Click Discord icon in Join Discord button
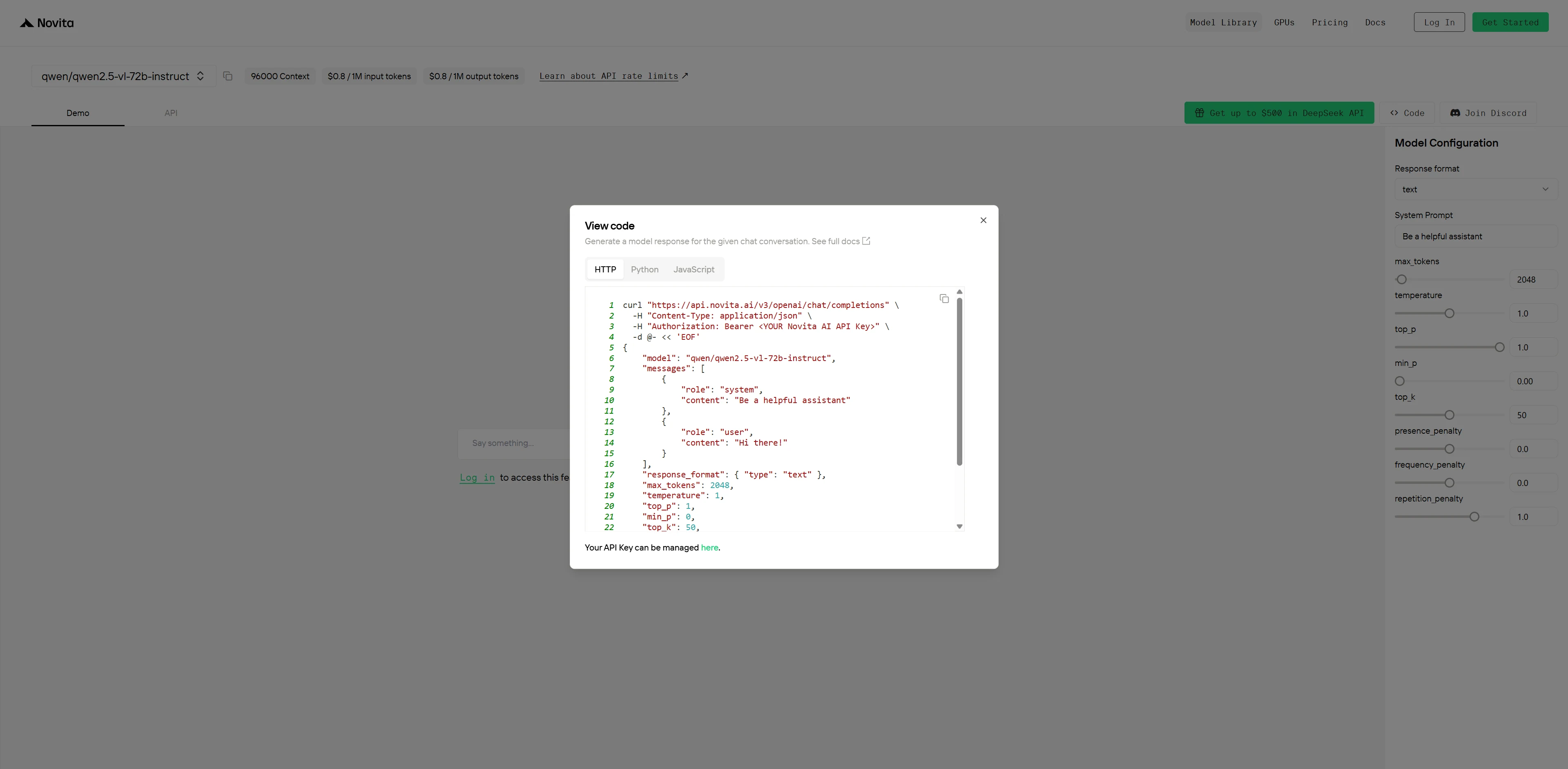Image resolution: width=1568 pixels, height=769 pixels. (x=1455, y=113)
